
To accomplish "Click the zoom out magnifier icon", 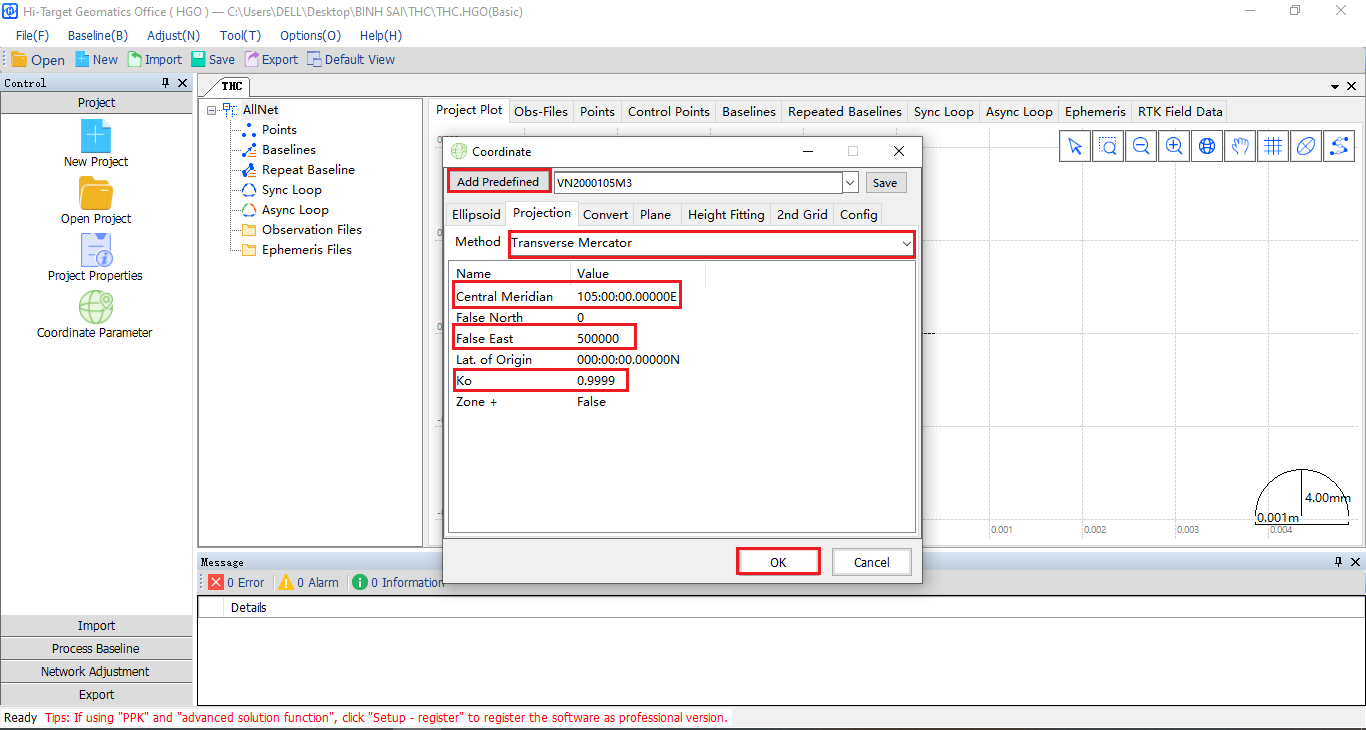I will tap(1141, 147).
